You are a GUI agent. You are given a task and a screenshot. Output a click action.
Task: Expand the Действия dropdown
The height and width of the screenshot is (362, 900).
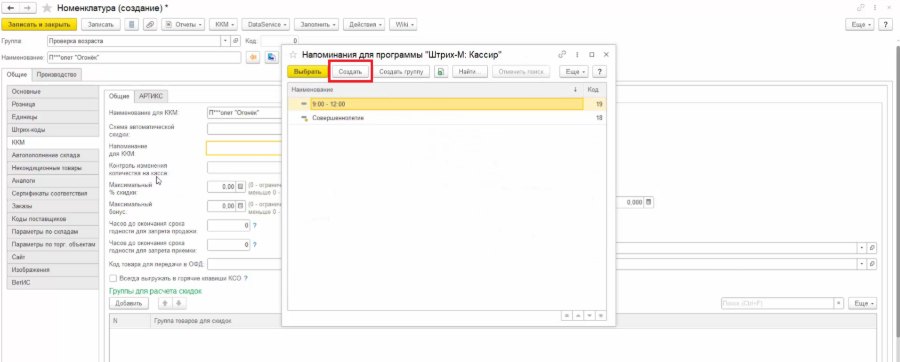click(364, 25)
